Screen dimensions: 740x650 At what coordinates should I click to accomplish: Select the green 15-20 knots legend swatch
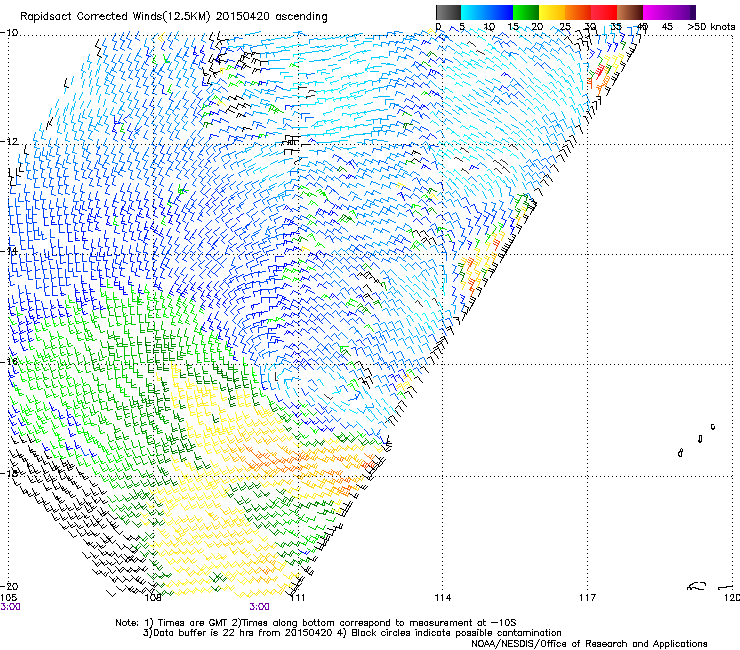click(526, 12)
